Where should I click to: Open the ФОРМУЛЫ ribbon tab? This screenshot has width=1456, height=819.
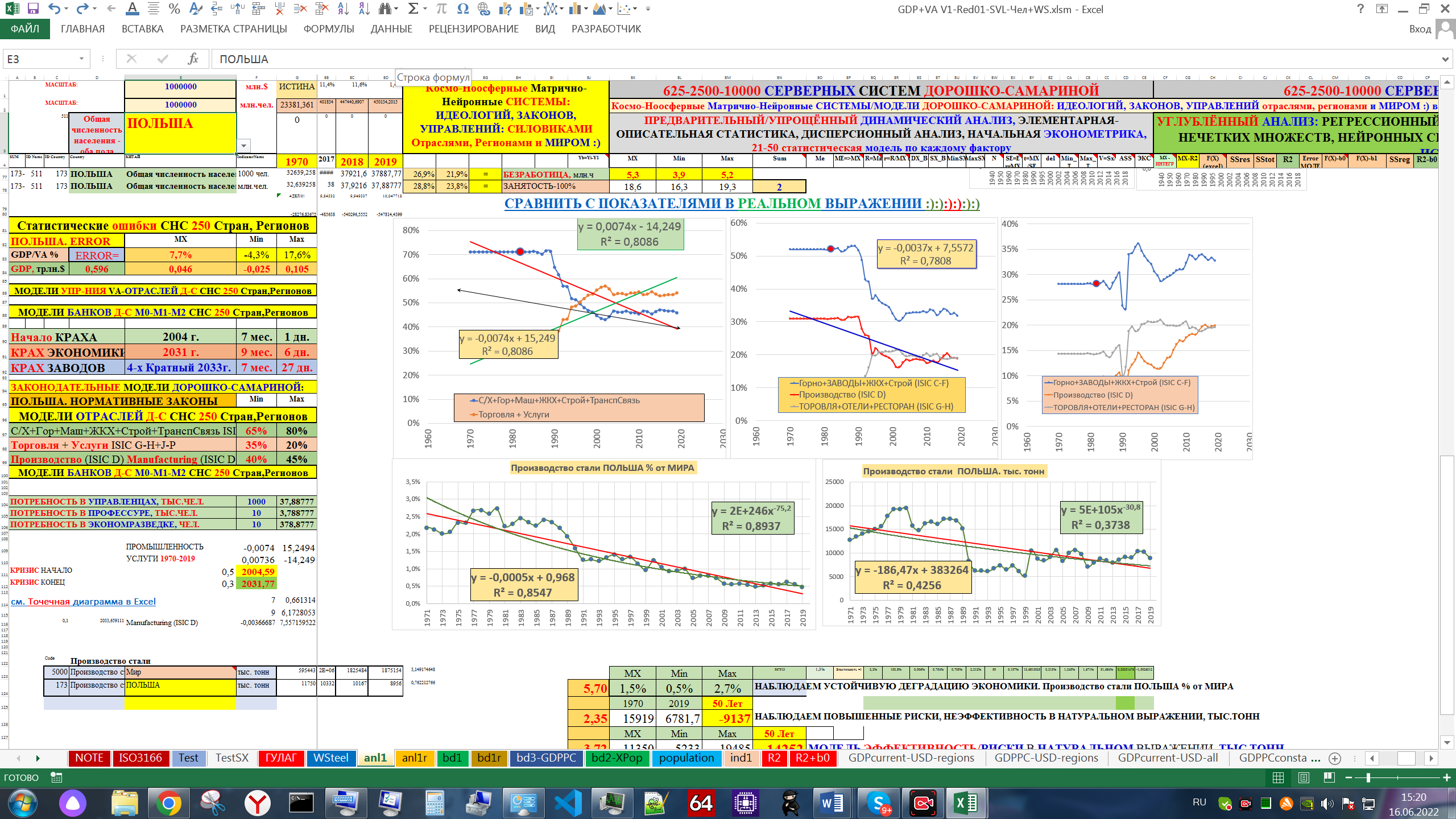click(328, 29)
